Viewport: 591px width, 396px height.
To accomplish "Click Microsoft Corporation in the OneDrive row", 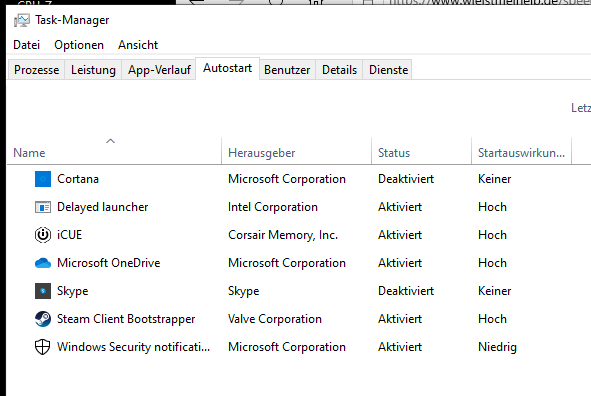I will [x=287, y=263].
